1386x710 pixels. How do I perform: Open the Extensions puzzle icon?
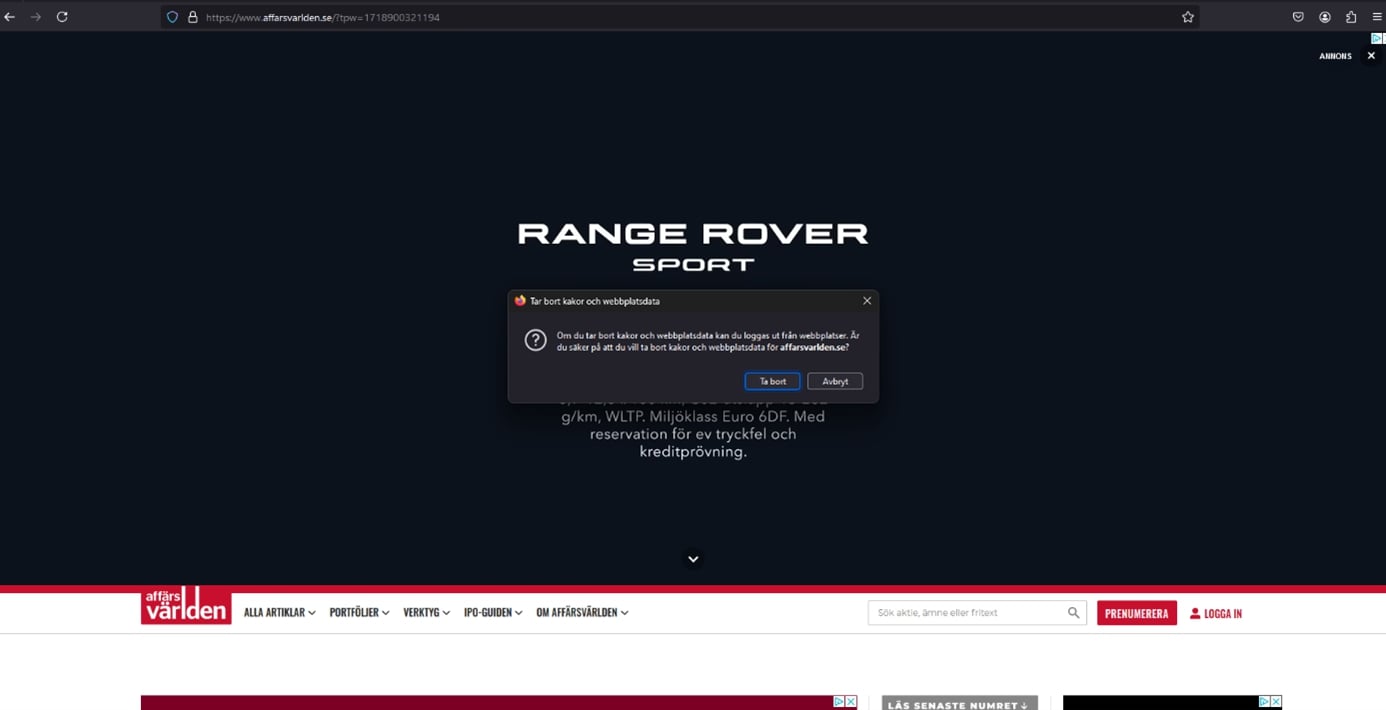(x=1351, y=17)
